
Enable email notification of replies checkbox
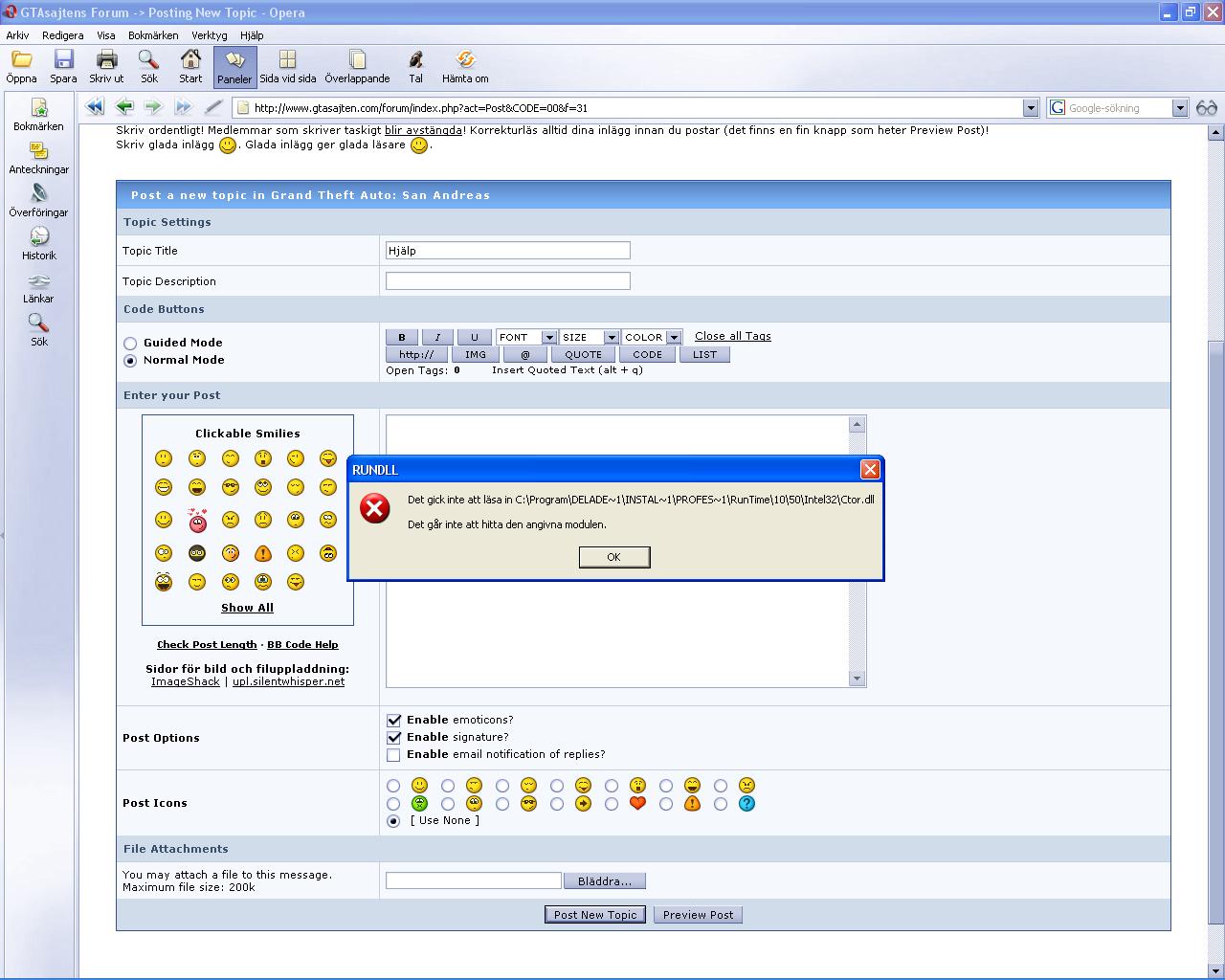click(393, 755)
